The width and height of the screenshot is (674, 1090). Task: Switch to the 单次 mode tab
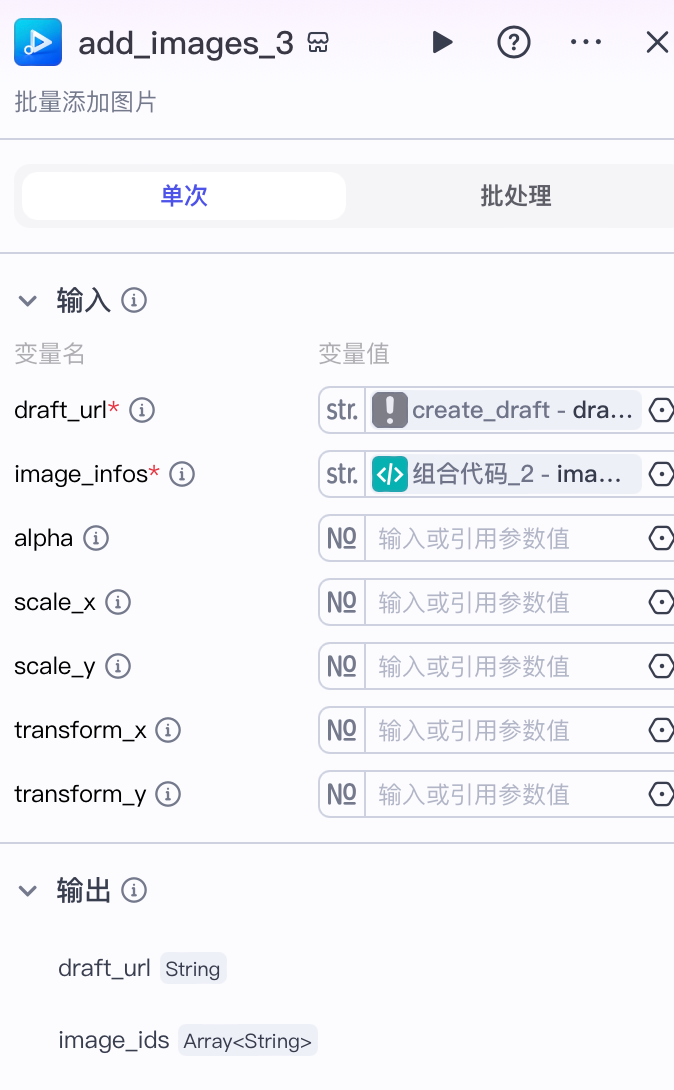click(184, 196)
